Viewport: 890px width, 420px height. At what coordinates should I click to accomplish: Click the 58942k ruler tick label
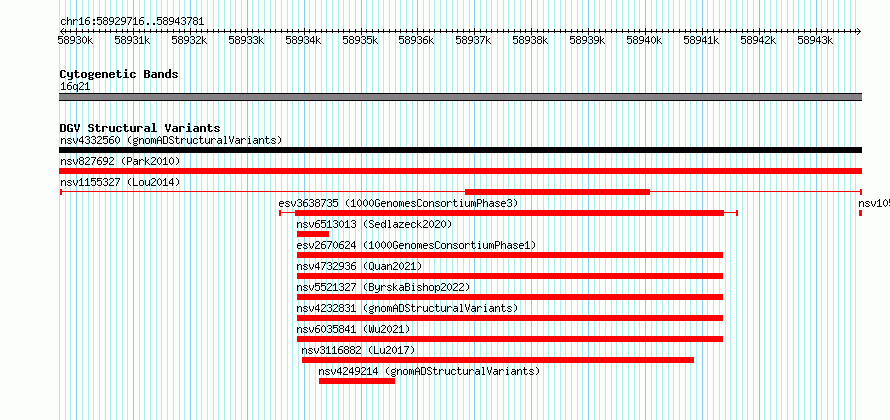pos(758,40)
